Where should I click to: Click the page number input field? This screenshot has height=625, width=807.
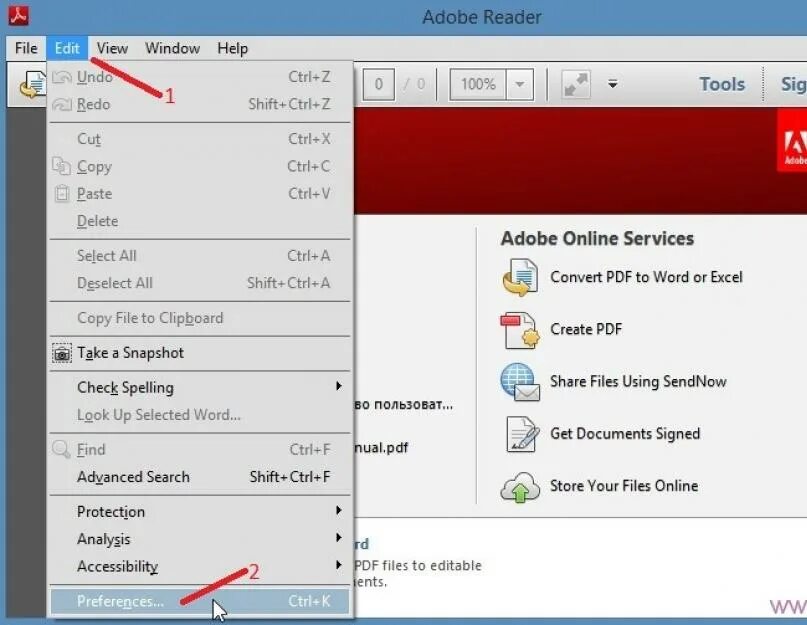pos(379,84)
